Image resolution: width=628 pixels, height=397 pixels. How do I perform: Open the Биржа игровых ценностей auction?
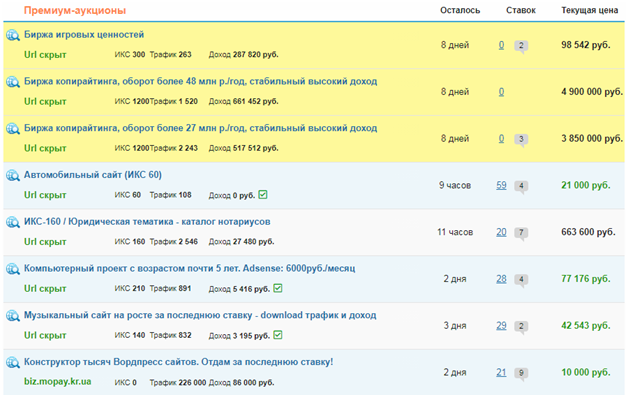[84, 34]
